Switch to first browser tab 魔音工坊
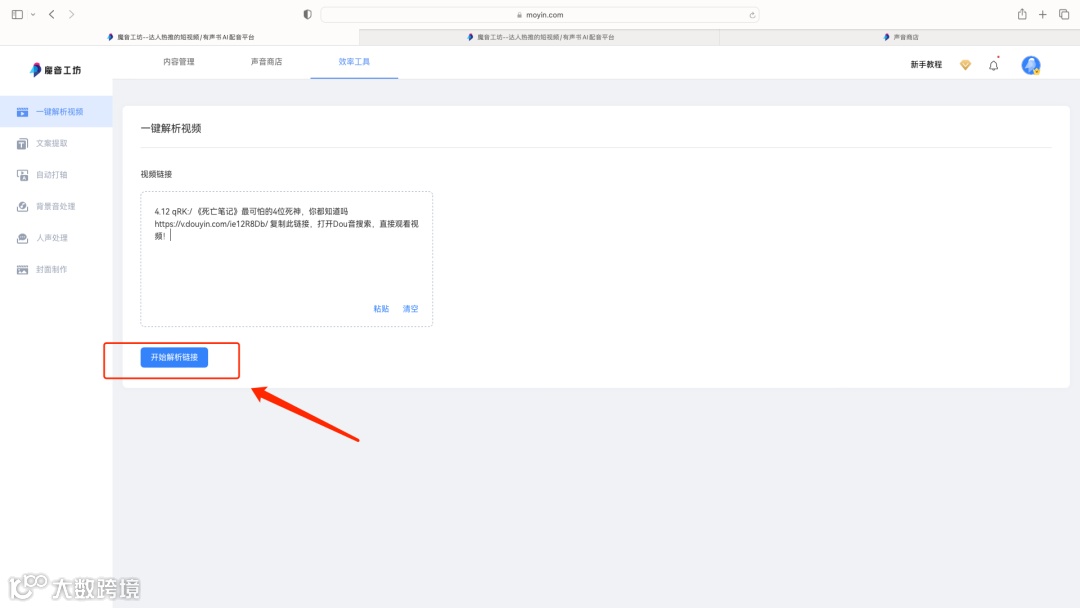The width and height of the screenshot is (1080, 608). 180,37
